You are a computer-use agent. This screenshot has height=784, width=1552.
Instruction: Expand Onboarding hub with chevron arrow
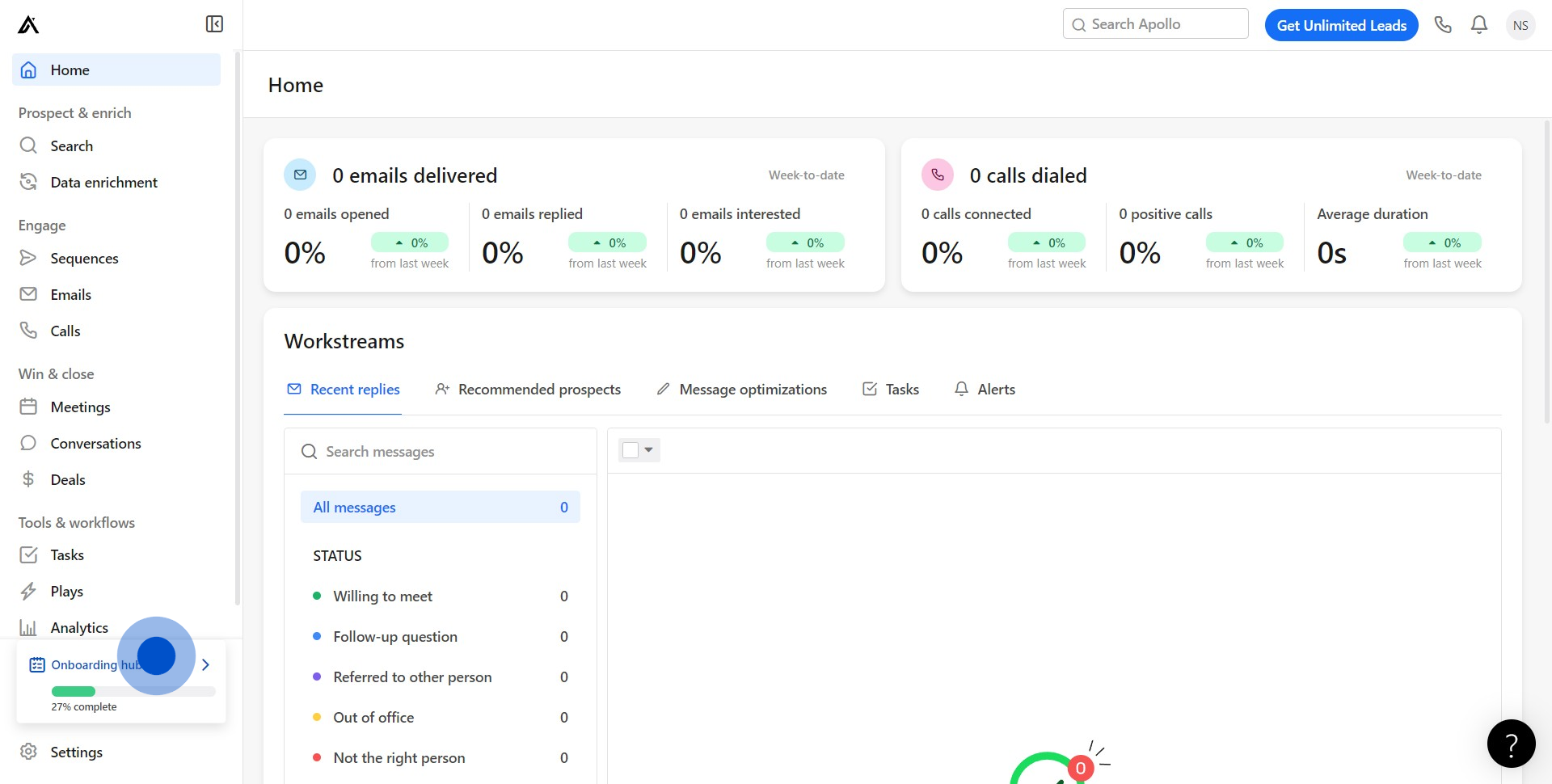point(205,665)
